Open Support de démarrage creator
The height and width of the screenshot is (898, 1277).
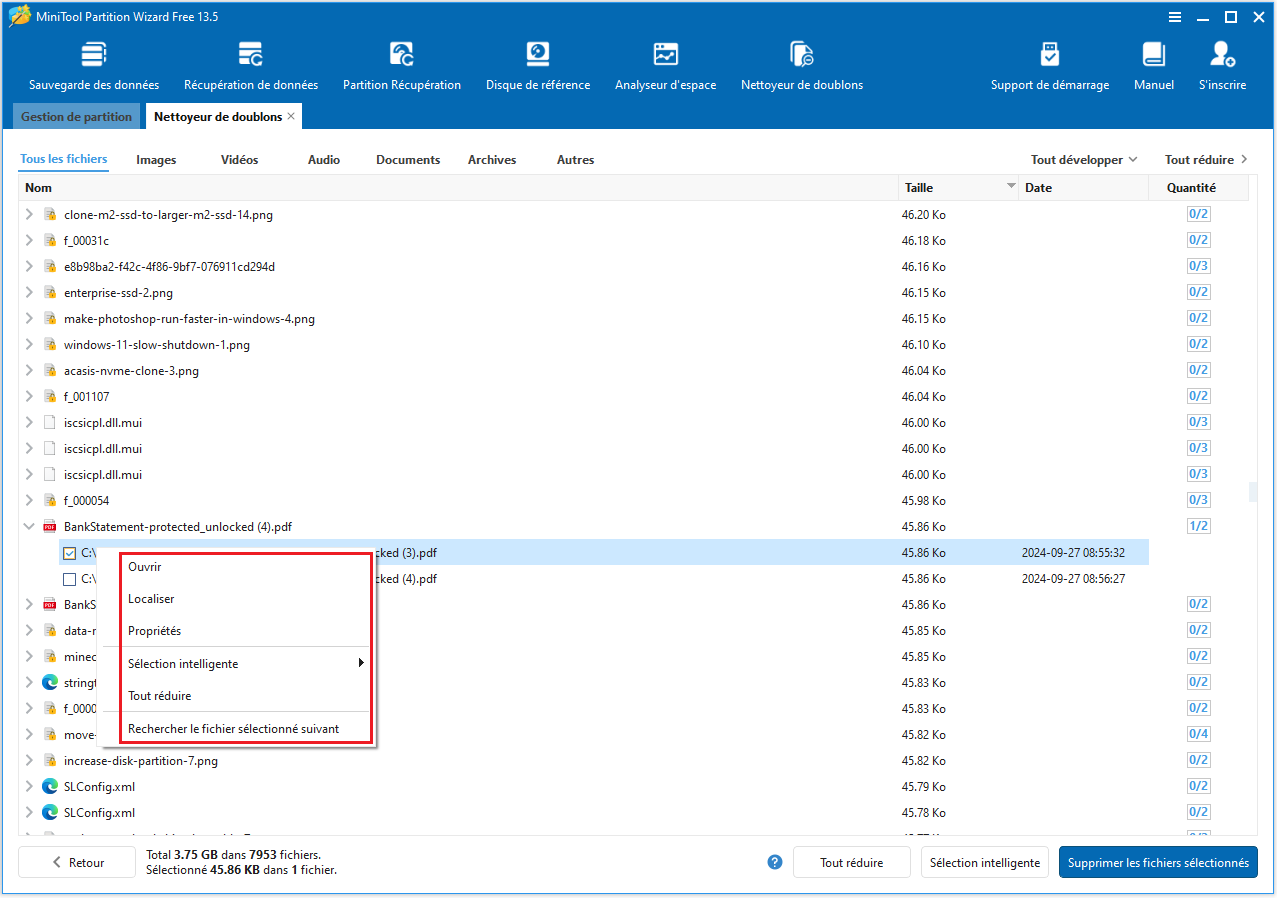(1049, 63)
